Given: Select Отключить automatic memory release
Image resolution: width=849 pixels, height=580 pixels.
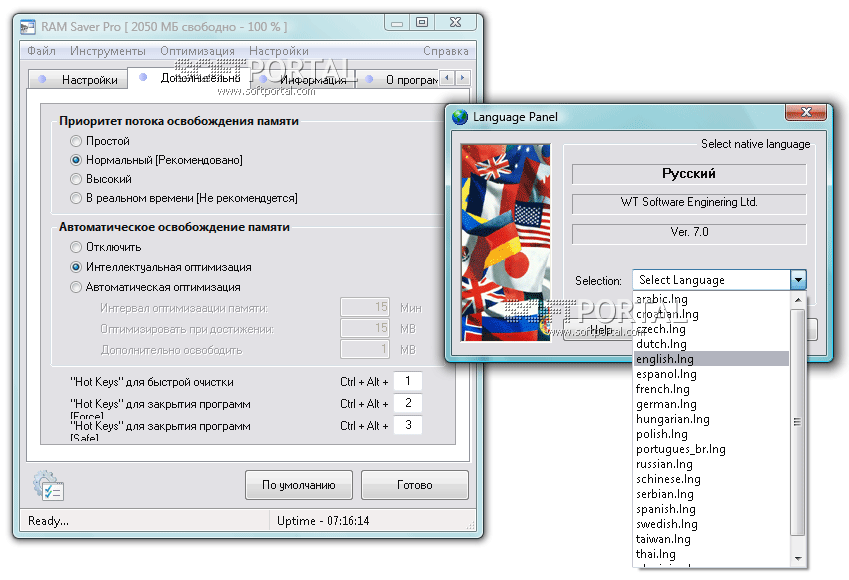Looking at the screenshot, I should pos(76,247).
